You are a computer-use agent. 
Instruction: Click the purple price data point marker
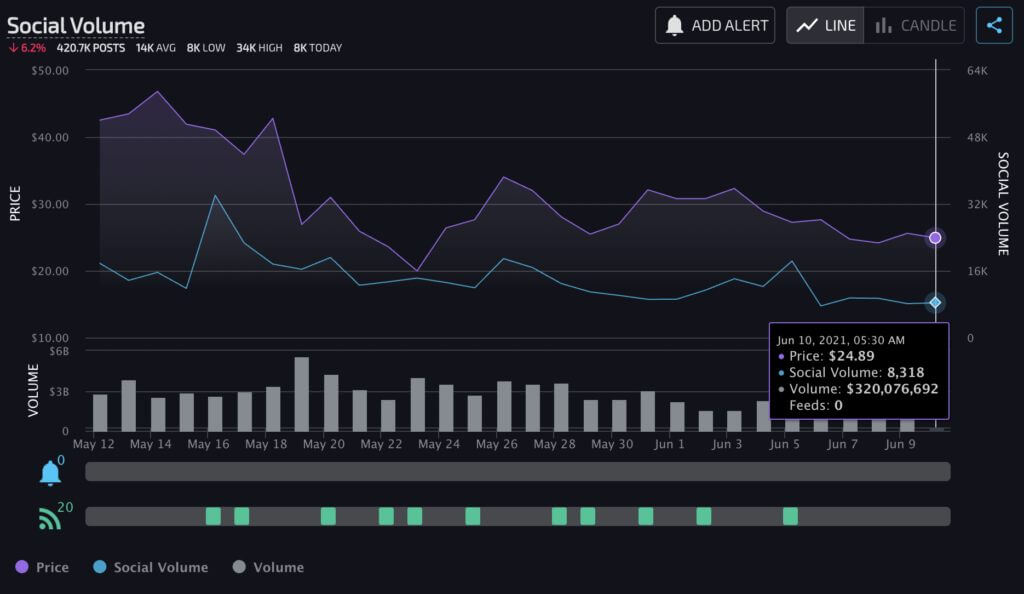point(935,238)
